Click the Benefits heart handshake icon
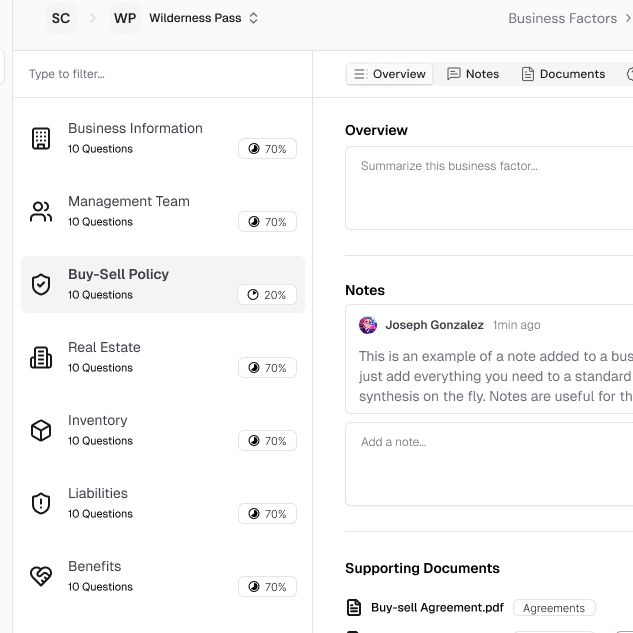The image size is (633, 633). coord(41,577)
